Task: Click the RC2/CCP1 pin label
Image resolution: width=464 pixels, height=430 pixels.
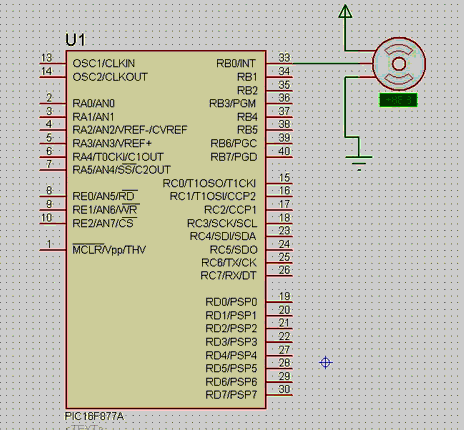Action: coord(230,210)
